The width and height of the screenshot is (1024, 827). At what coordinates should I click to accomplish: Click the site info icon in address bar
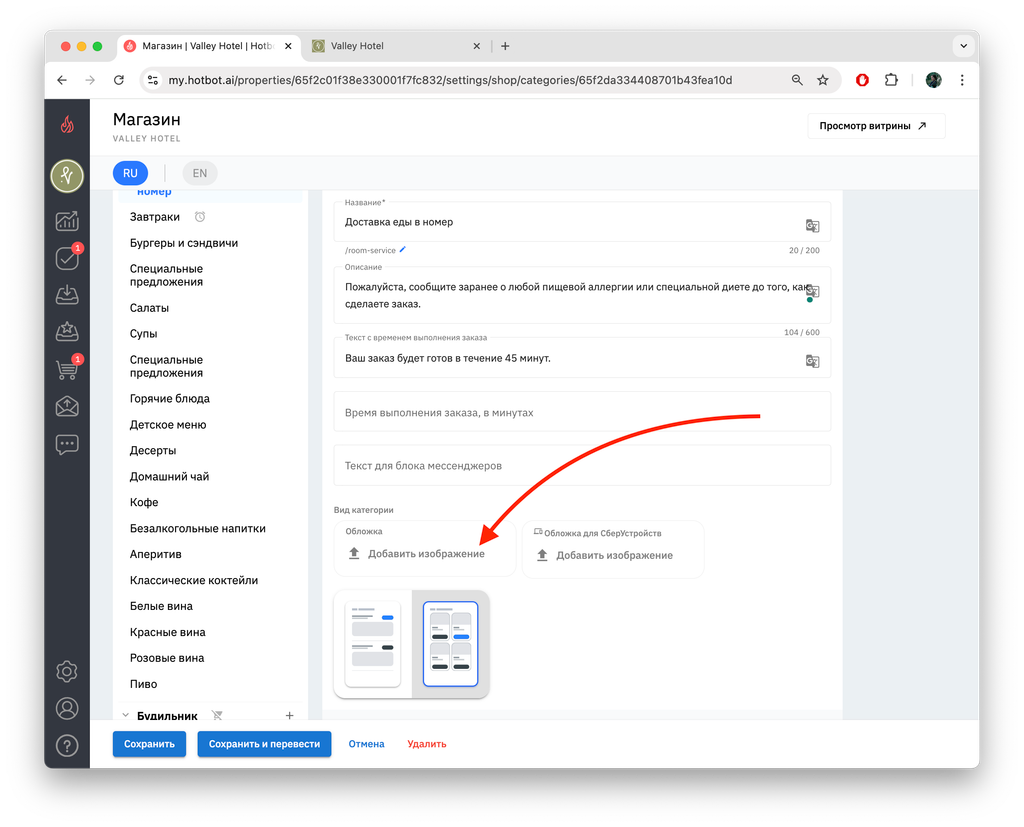coord(153,80)
